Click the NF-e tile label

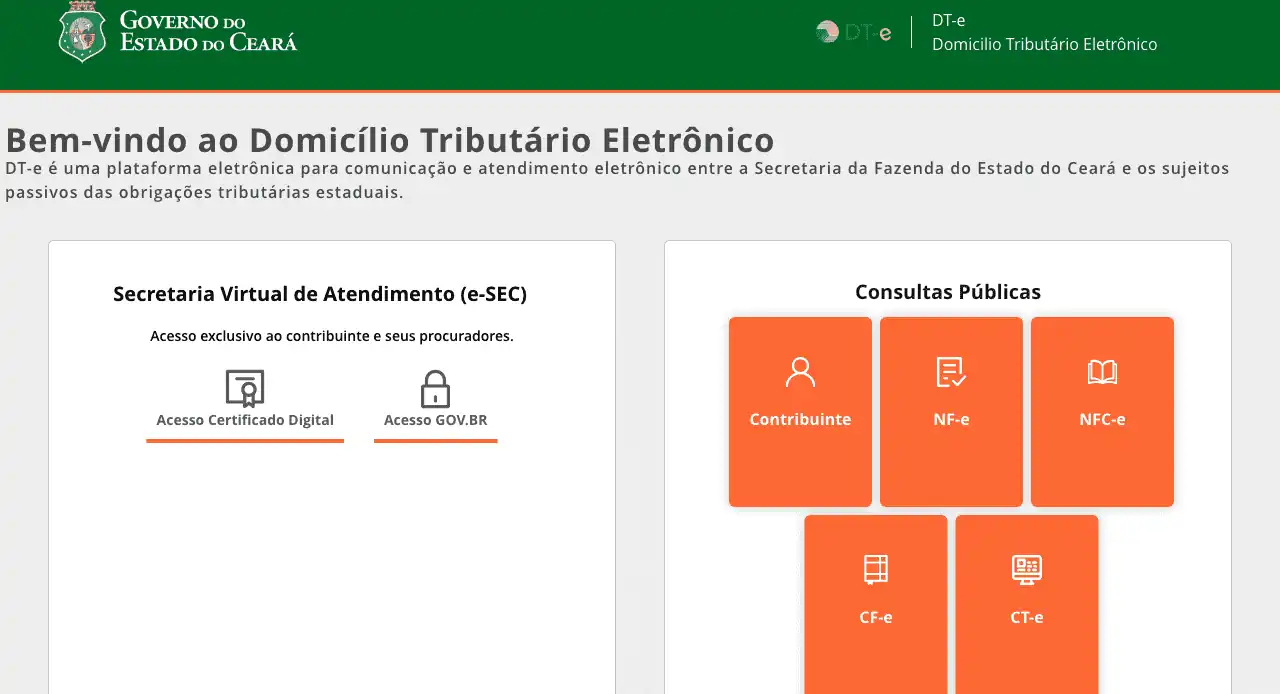click(951, 419)
